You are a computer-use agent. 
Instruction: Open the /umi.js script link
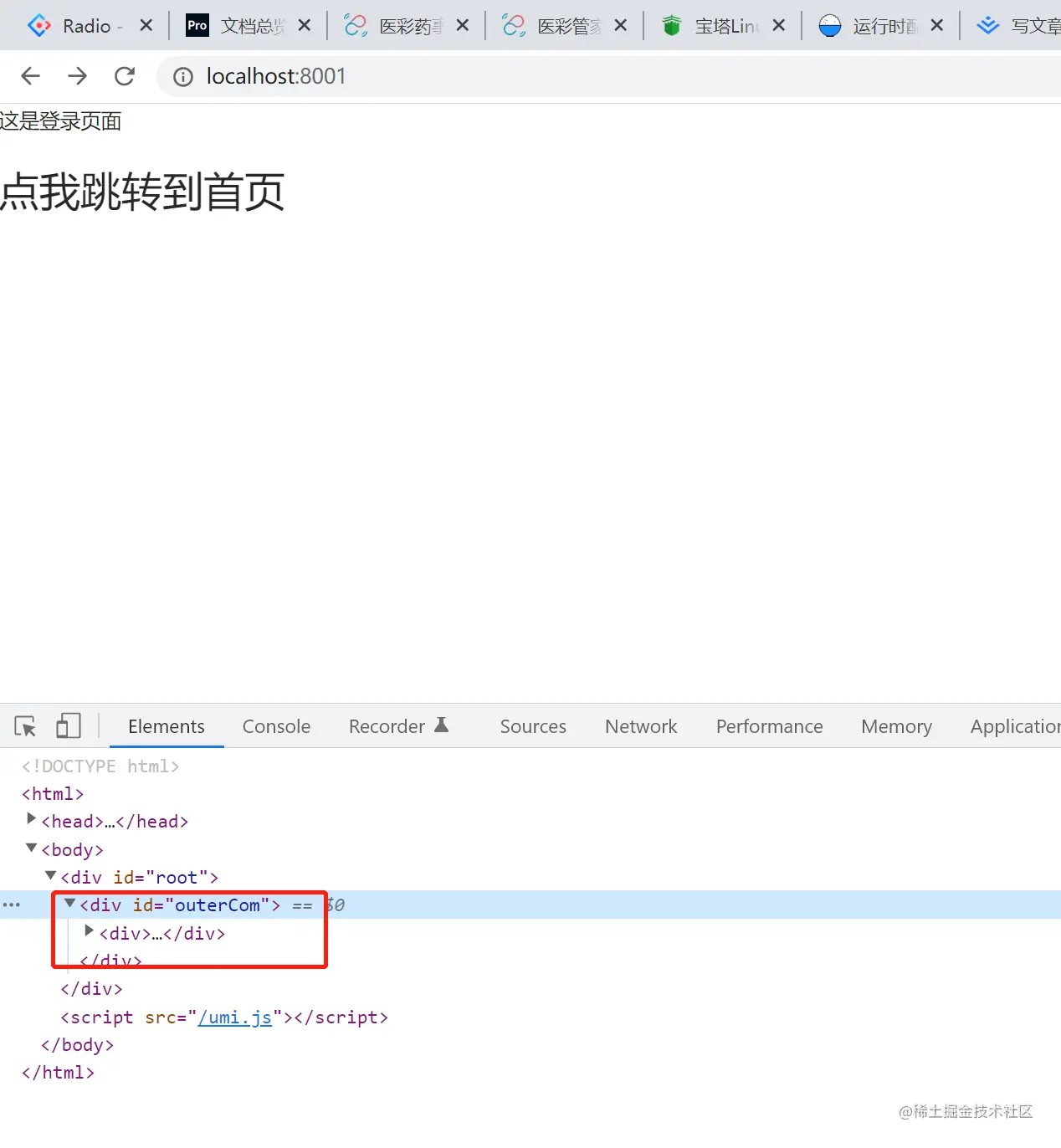(x=234, y=1017)
